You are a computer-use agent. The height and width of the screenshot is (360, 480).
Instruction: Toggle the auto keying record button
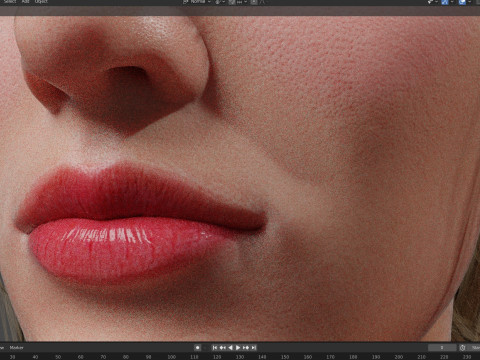[198, 348]
